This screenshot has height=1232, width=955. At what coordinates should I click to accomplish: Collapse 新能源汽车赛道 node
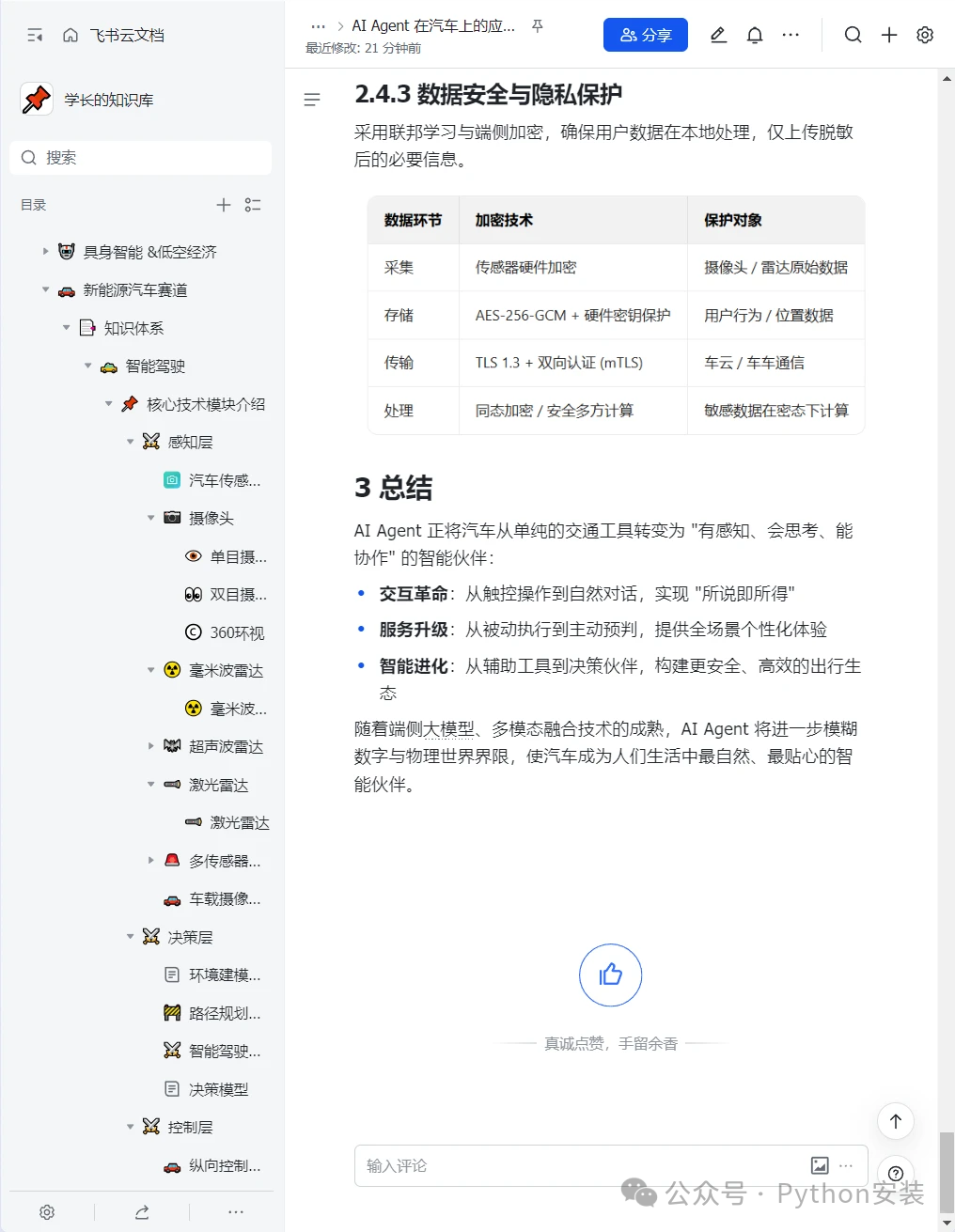coord(45,289)
